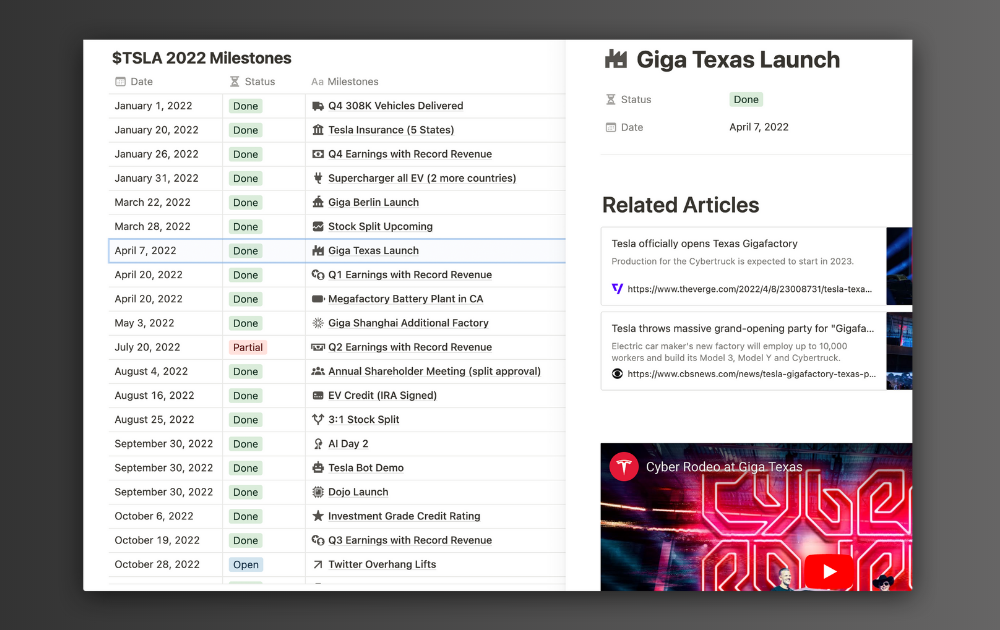Open the Status column header

[253, 82]
